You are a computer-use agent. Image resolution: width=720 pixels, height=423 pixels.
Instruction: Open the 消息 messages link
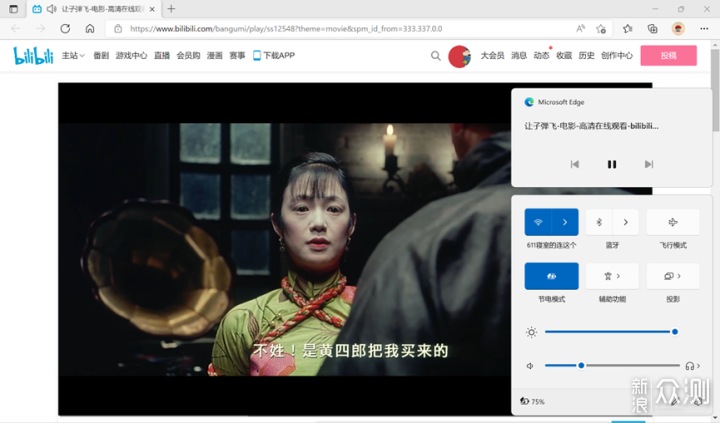[519, 56]
